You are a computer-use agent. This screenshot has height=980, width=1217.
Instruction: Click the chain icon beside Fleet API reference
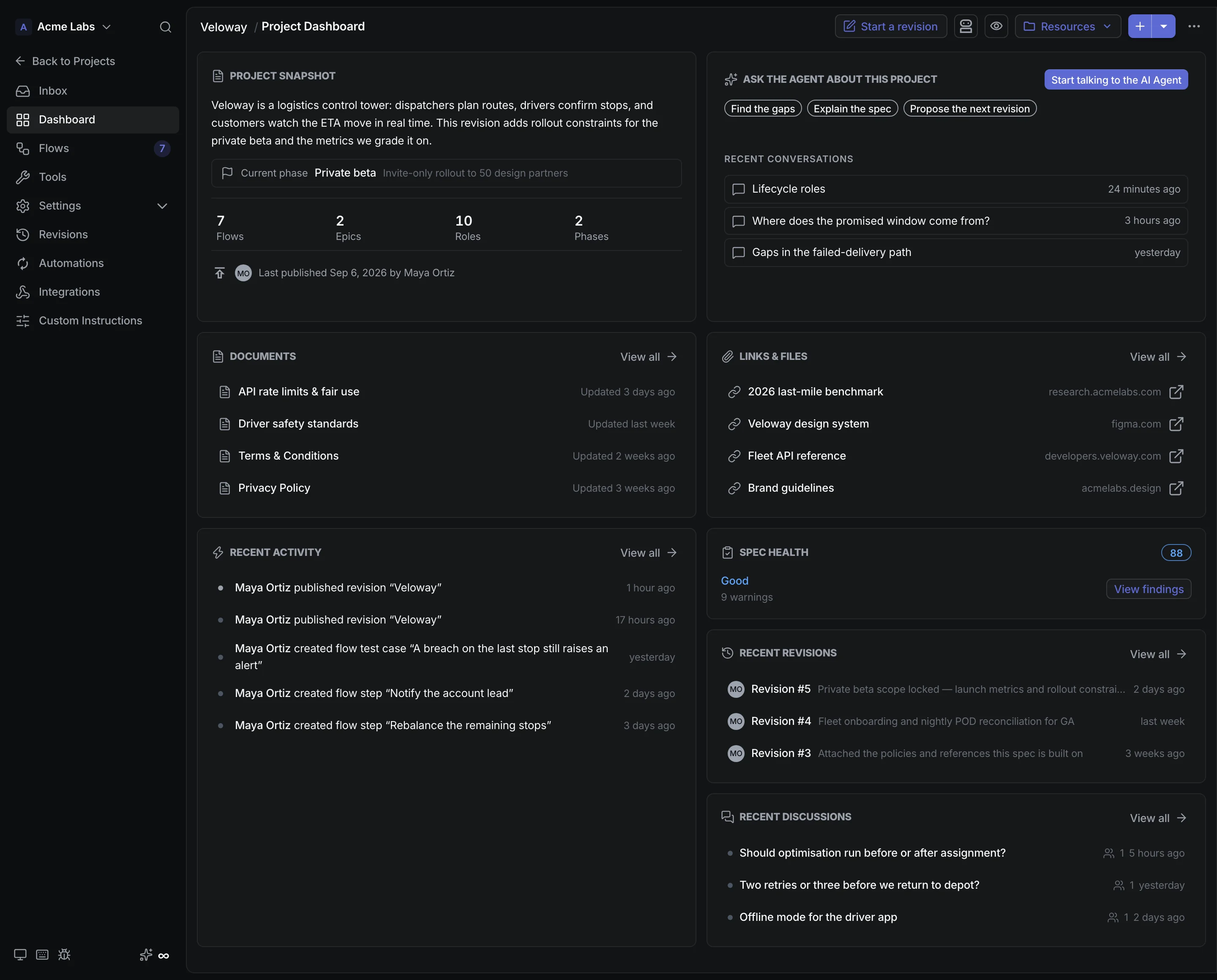(x=734, y=456)
